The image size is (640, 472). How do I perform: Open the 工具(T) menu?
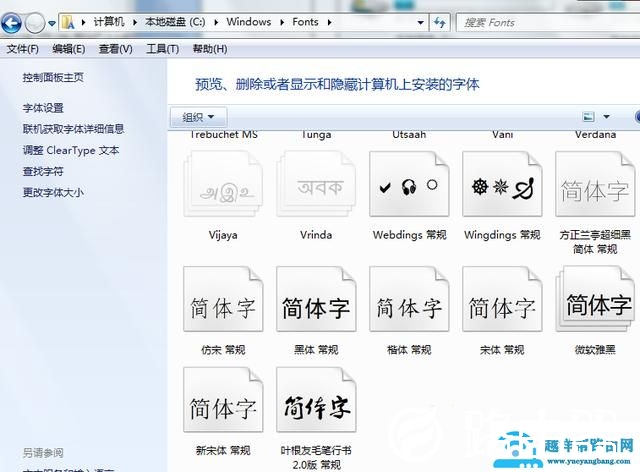pos(162,49)
